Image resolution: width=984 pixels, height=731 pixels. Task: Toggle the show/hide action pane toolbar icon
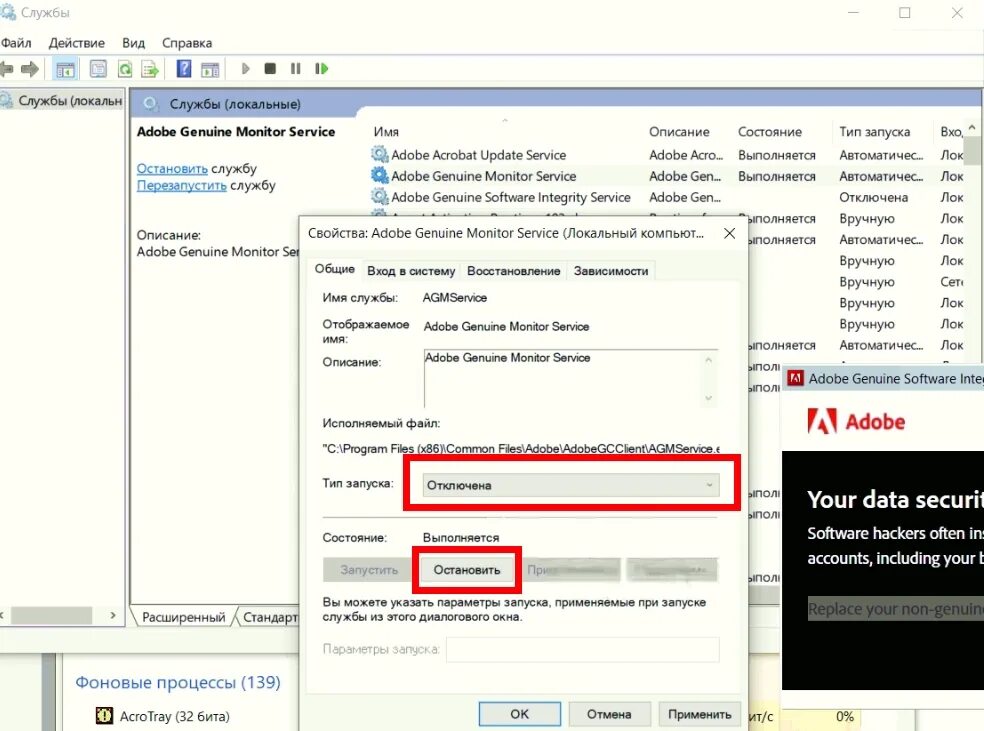tap(210, 69)
